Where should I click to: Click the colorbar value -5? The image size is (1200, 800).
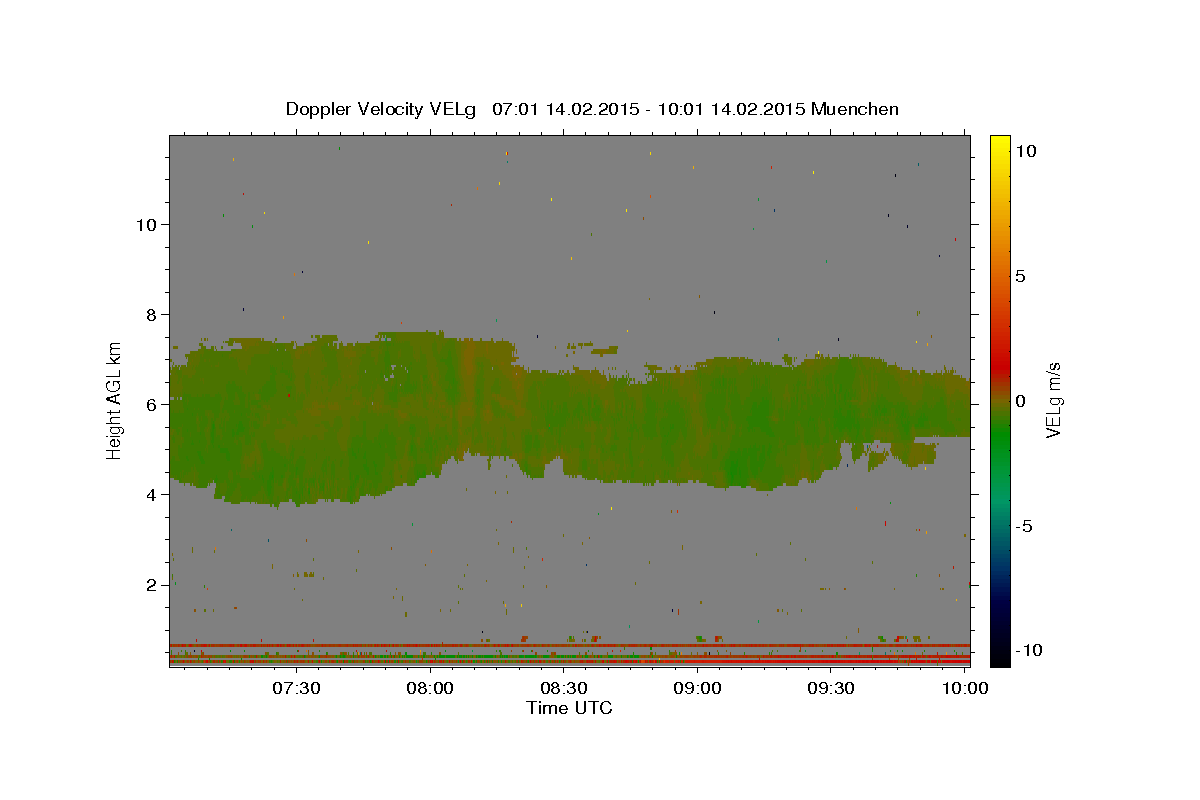pos(1023,526)
